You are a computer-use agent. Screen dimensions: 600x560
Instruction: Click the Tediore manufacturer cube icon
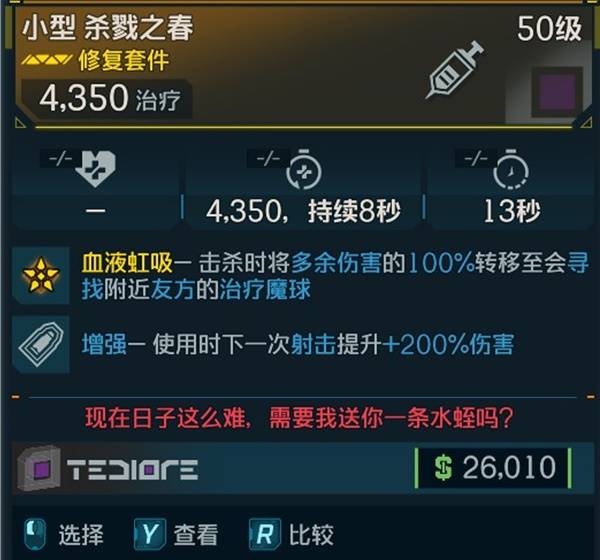(x=39, y=469)
